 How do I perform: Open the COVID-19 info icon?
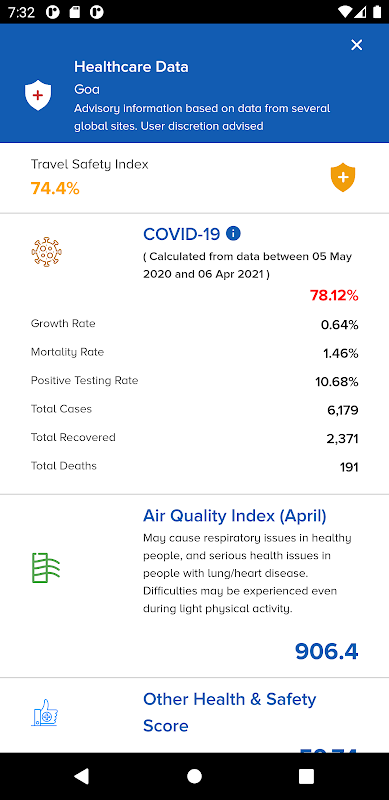[x=233, y=234]
